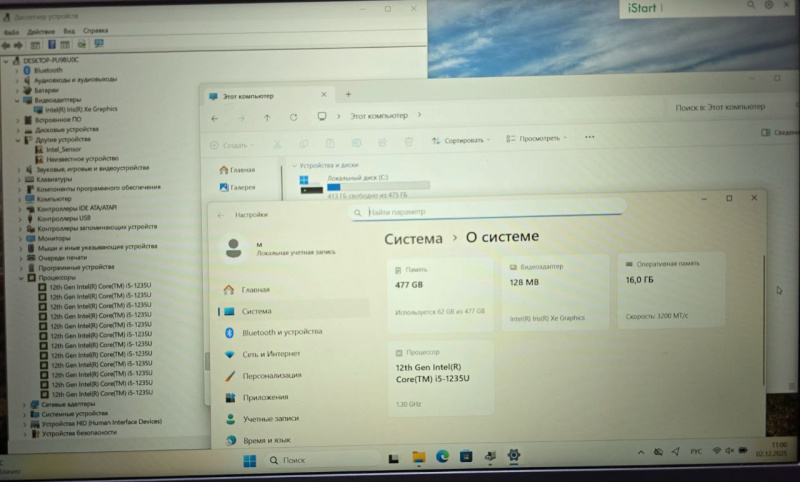The width and height of the screenshot is (800, 482).
Task: Expand the Bluetooth node in Device Manager
Action: [26, 70]
